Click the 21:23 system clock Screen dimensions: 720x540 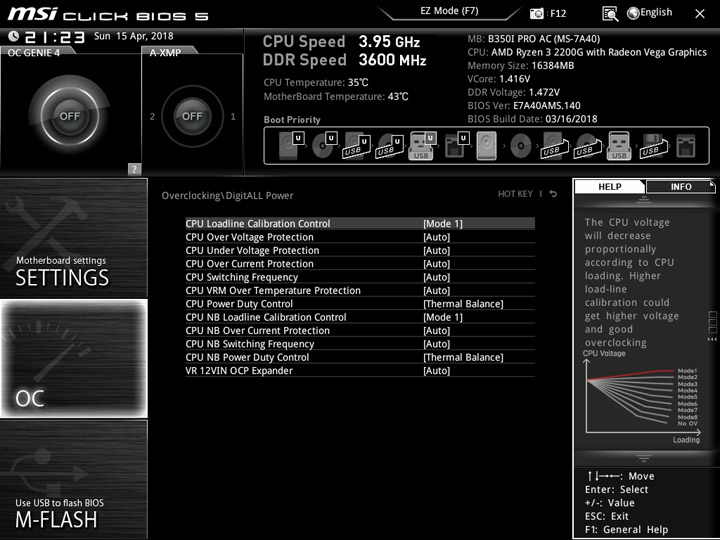[x=54, y=37]
